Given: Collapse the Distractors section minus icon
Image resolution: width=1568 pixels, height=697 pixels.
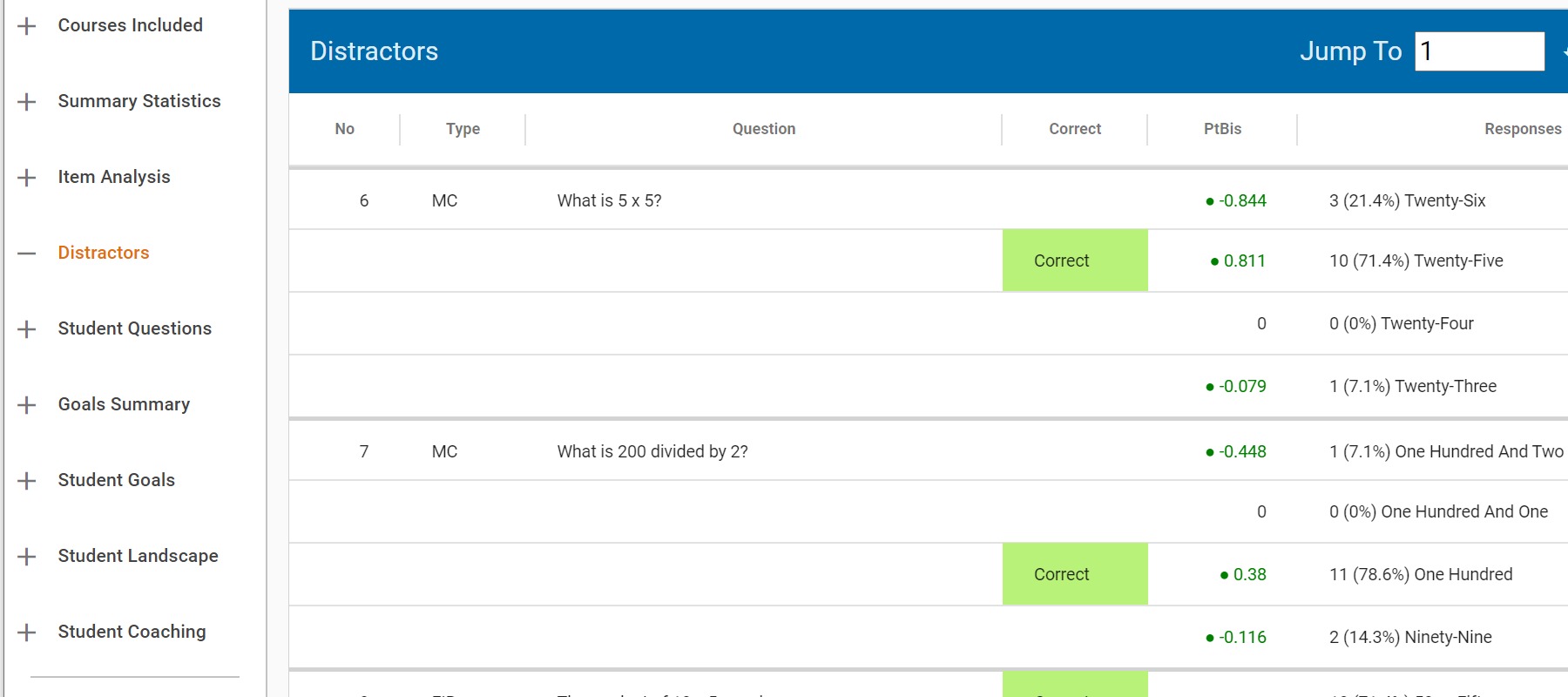Looking at the screenshot, I should tap(27, 254).
